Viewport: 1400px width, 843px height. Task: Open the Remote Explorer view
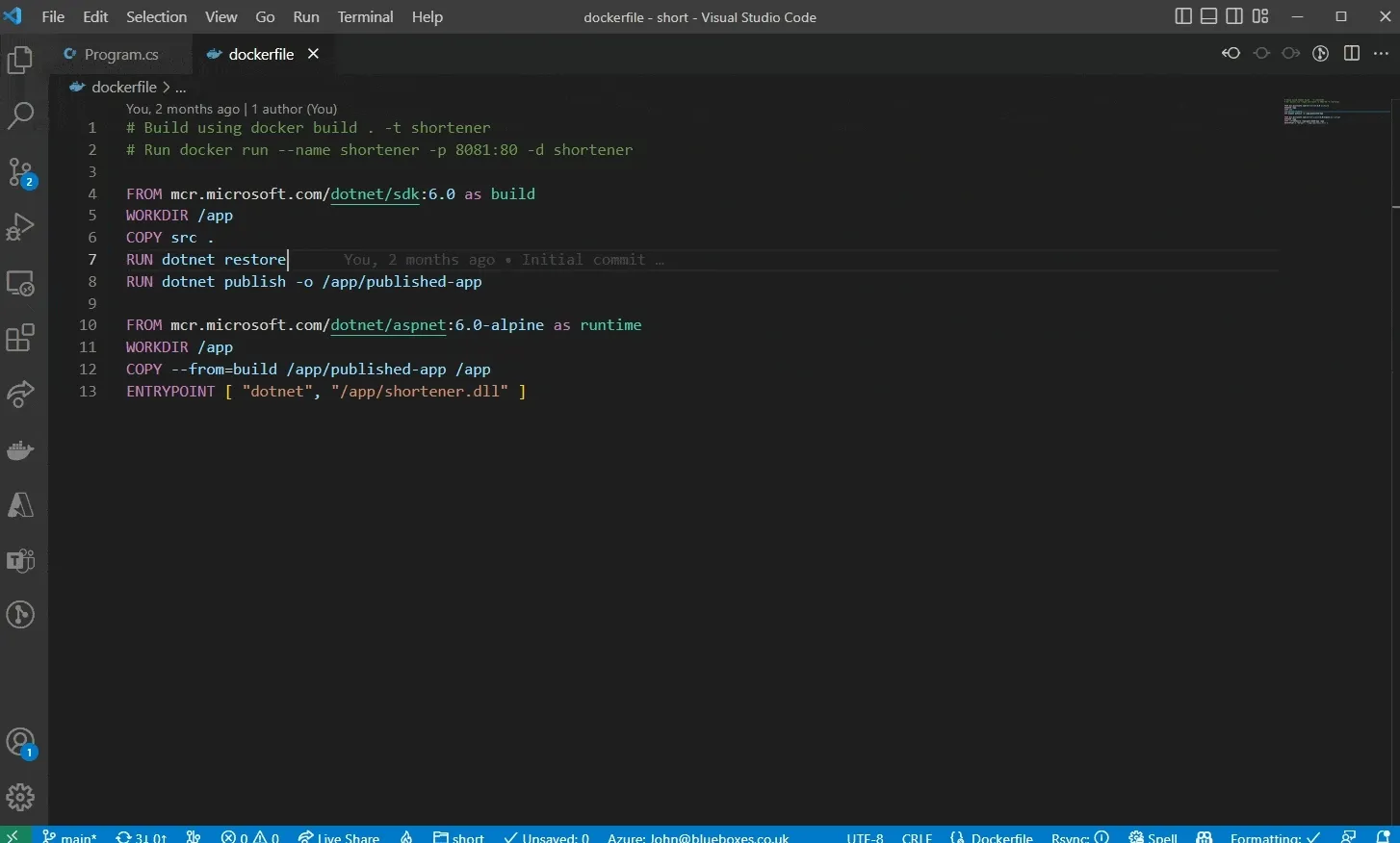20,283
